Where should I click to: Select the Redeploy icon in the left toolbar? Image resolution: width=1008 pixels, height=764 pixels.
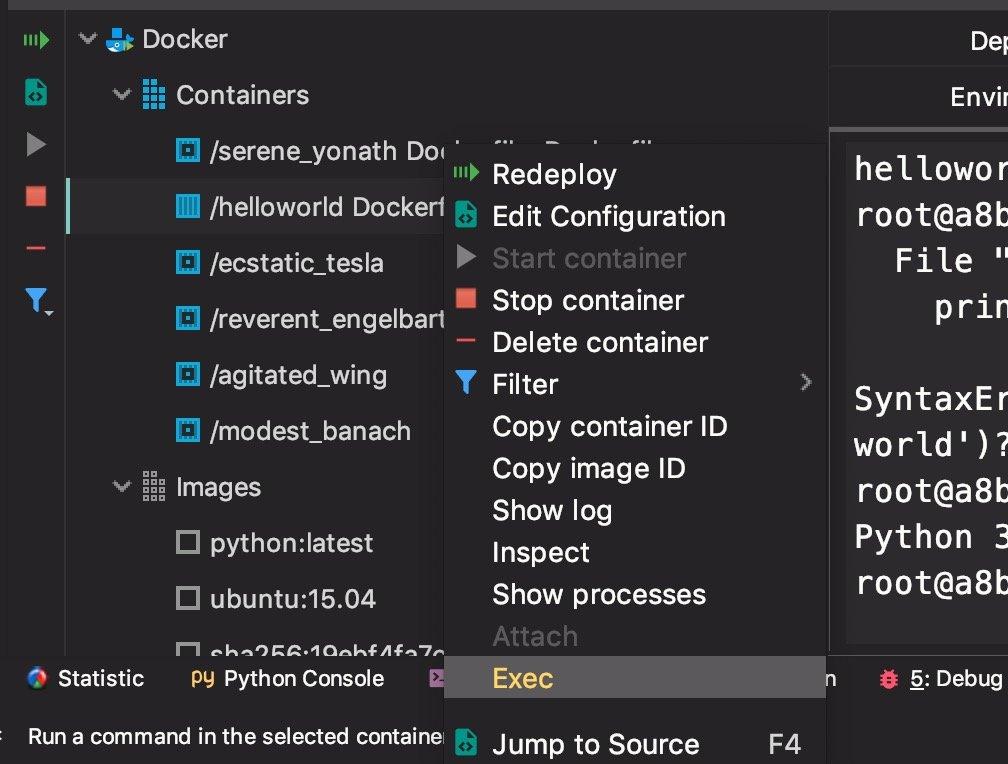pos(36,39)
